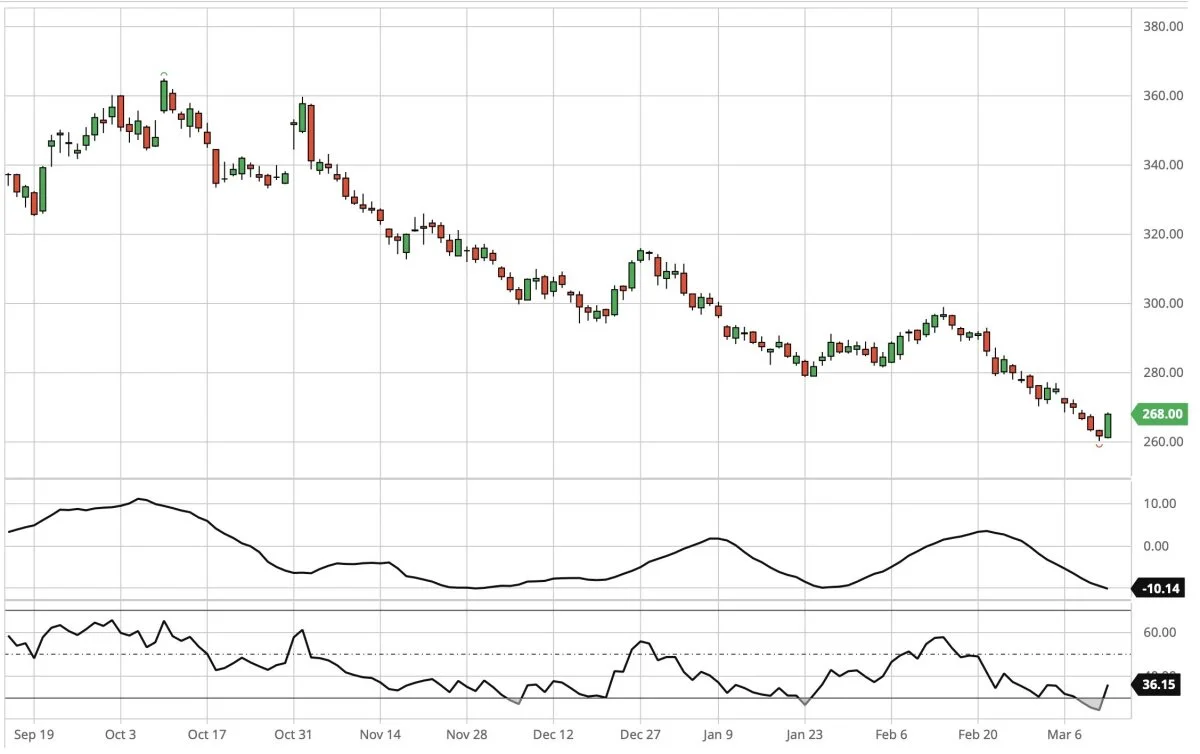This screenshot has height=754, width=1200.
Task: Click the Oct 17 date label
Action: [206, 734]
